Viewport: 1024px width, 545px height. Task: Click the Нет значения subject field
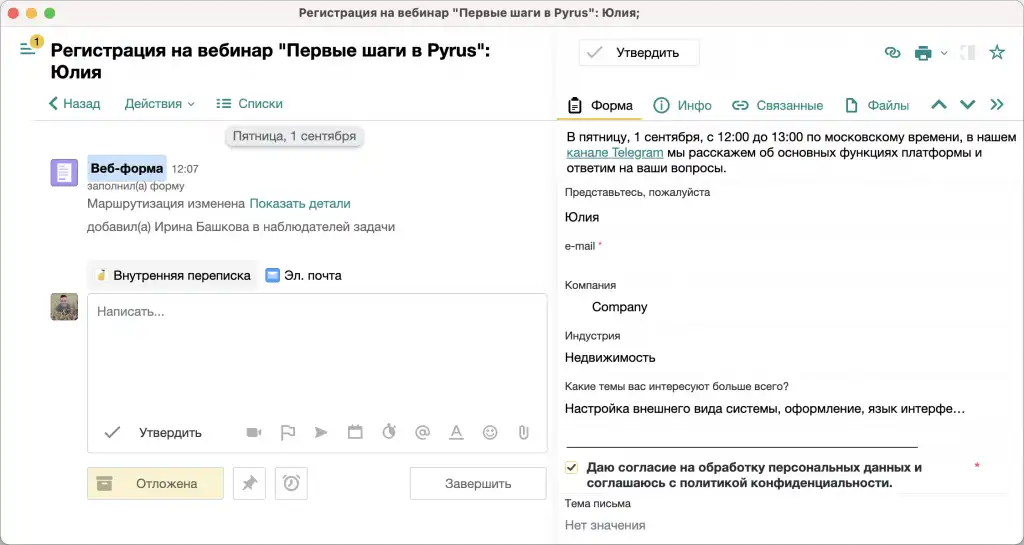click(x=605, y=525)
